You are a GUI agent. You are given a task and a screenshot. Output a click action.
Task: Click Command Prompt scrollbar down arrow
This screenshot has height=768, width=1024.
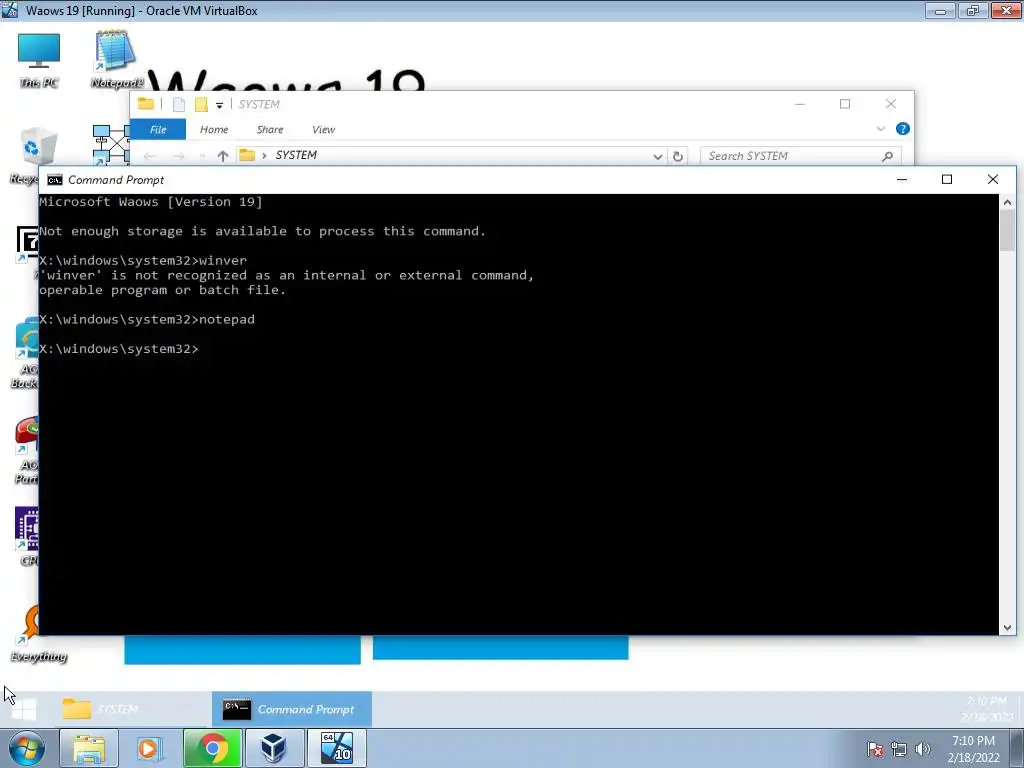tap(1007, 627)
